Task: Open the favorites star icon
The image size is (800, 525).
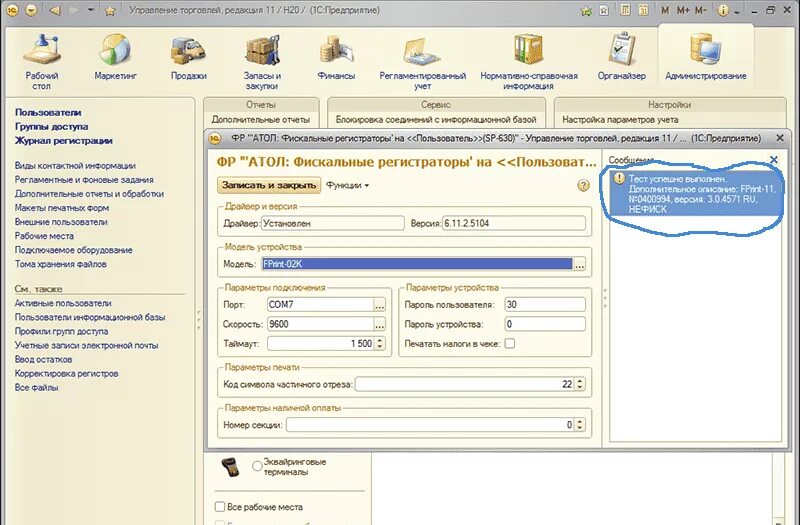Action: (x=110, y=10)
